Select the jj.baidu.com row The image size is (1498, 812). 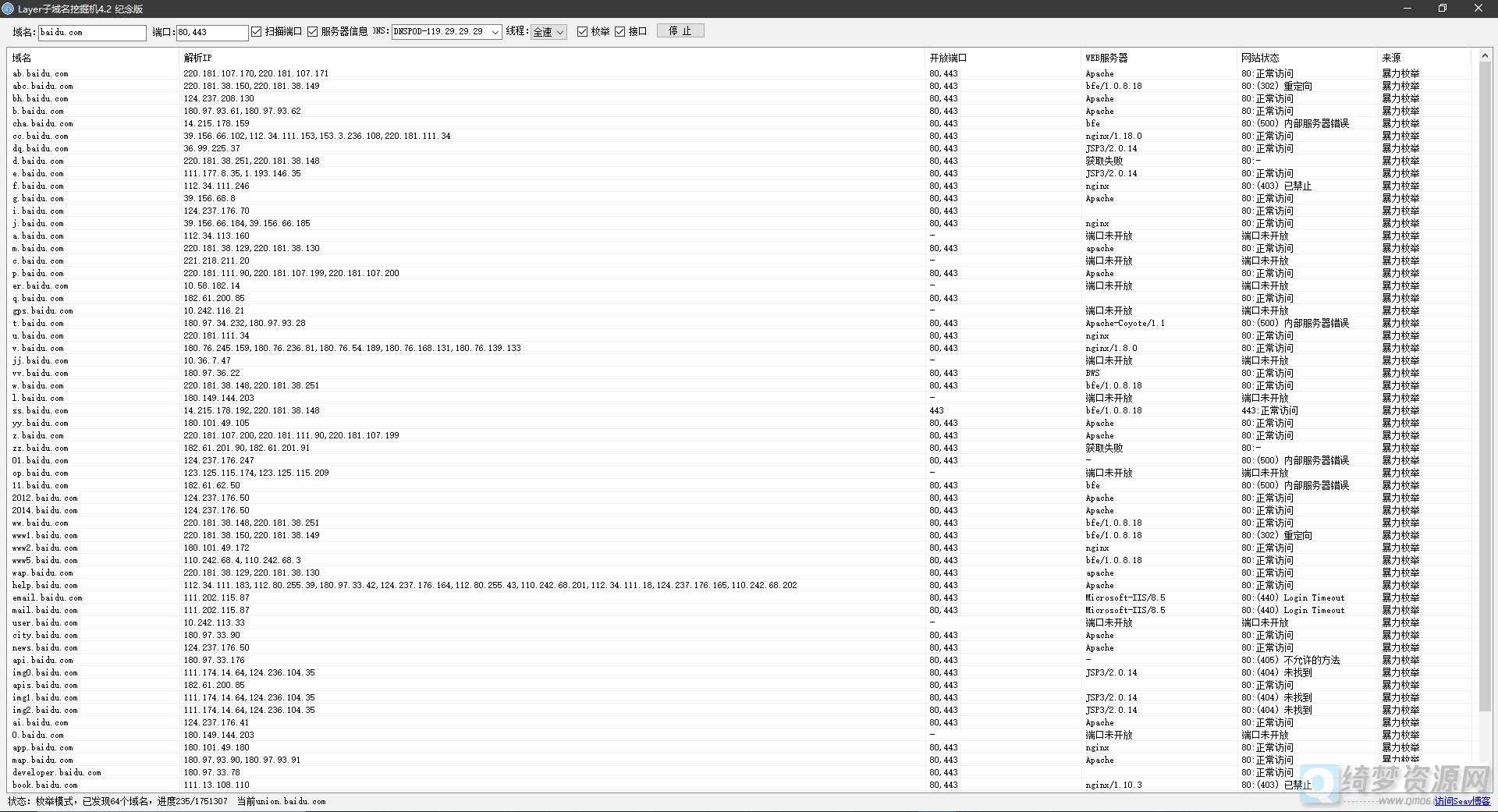741,360
